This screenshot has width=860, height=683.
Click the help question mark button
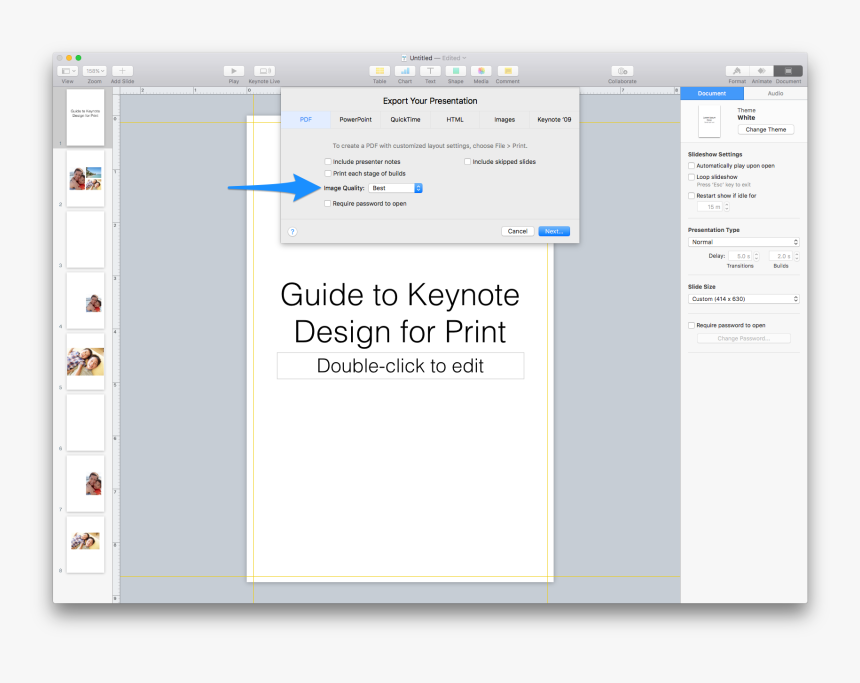tap(293, 232)
